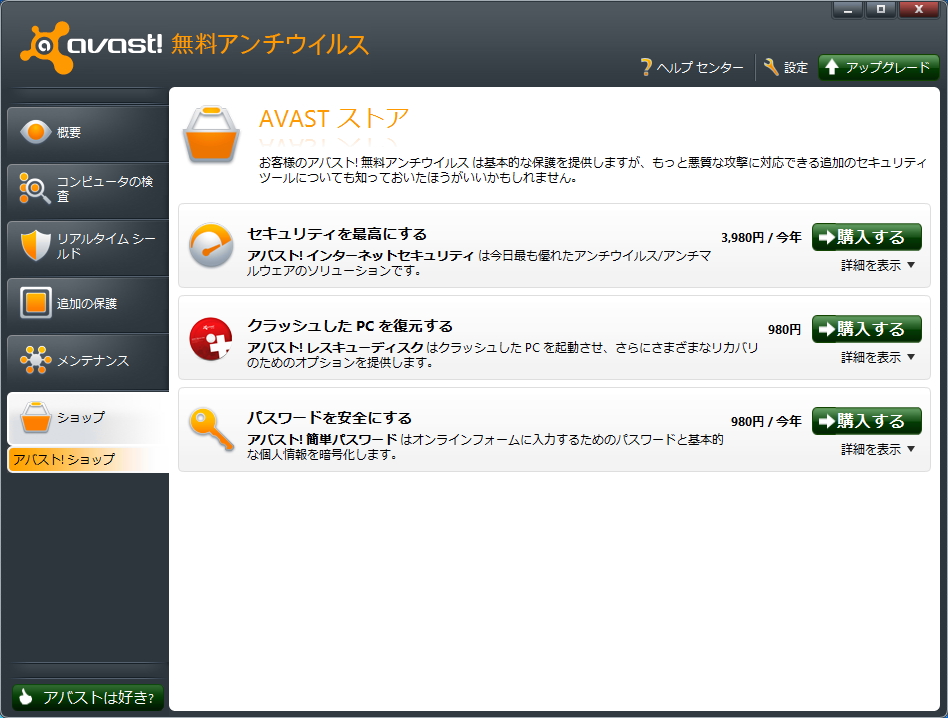Viewport: 948px width, 718px height.
Task: Purchase レスキューディスク with 購入する button
Action: [866, 329]
